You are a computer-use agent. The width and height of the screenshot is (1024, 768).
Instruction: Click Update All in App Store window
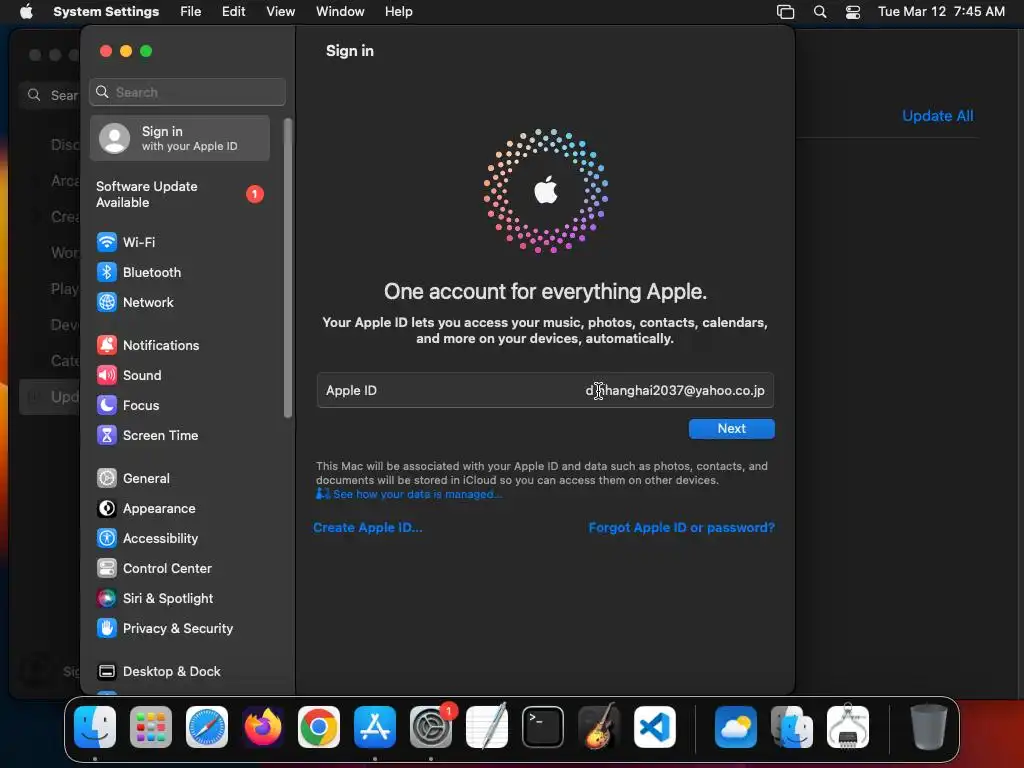[x=937, y=116]
